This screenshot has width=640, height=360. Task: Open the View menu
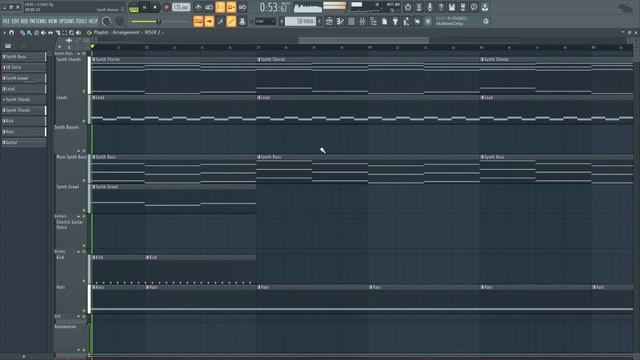pos(53,21)
